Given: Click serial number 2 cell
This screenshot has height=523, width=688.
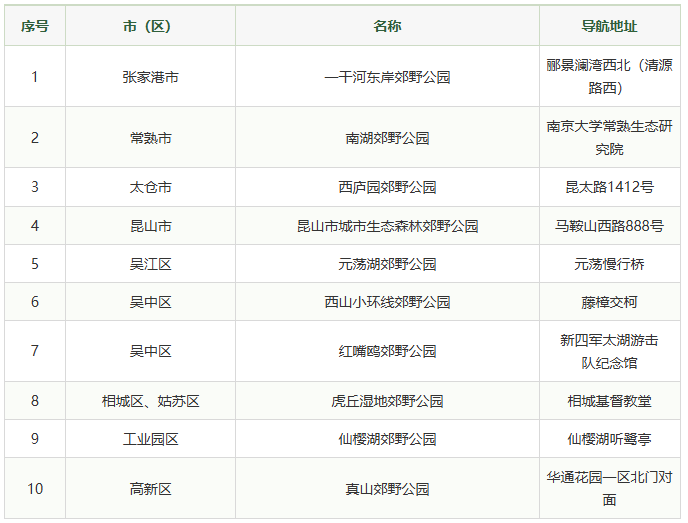Looking at the screenshot, I should [35, 138].
